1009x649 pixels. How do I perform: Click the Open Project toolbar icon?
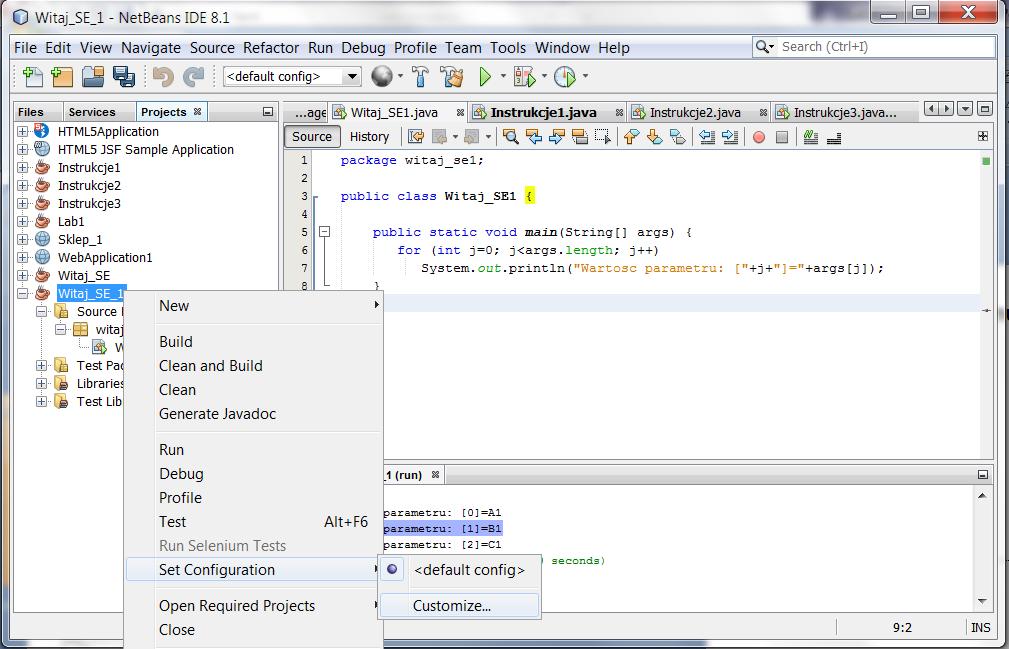[93, 77]
